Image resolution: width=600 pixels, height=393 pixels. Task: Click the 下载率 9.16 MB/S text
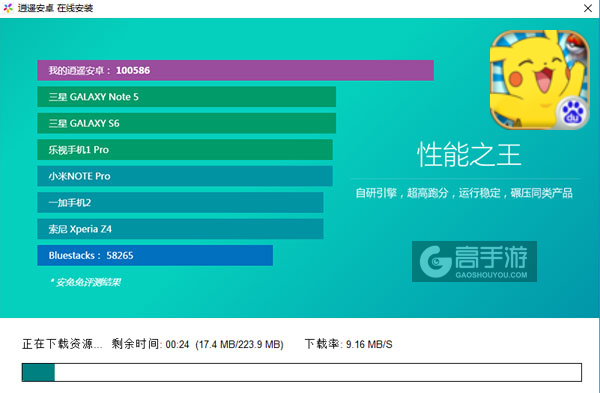(349, 344)
